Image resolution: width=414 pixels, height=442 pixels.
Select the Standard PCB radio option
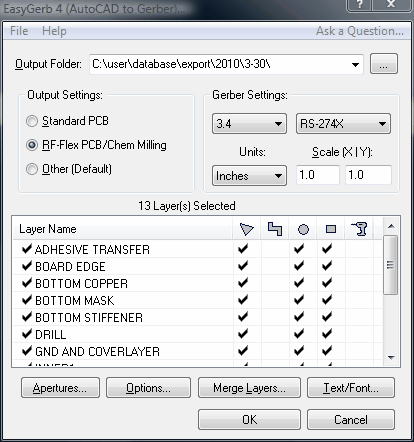tap(32, 121)
